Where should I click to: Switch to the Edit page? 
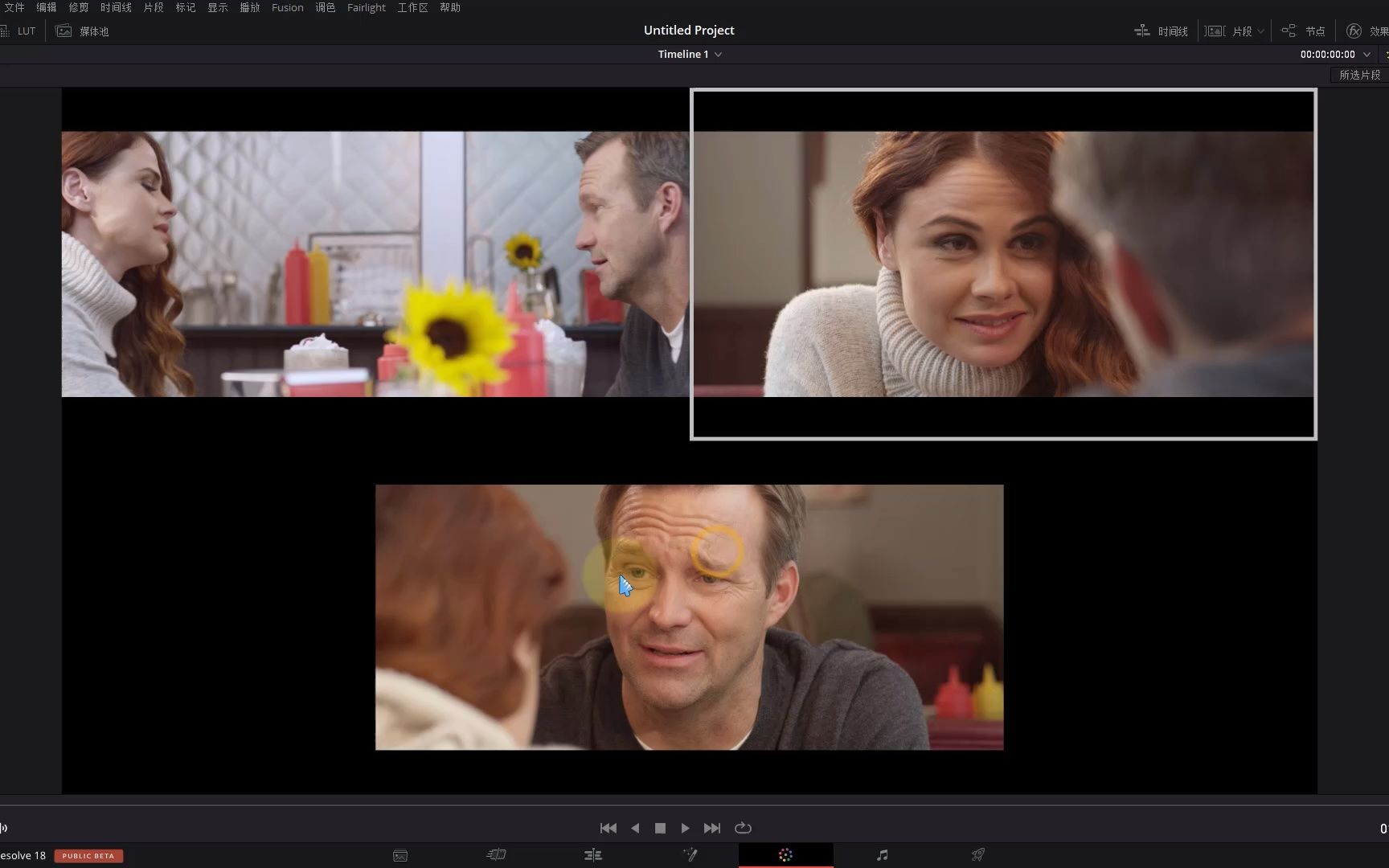point(593,855)
